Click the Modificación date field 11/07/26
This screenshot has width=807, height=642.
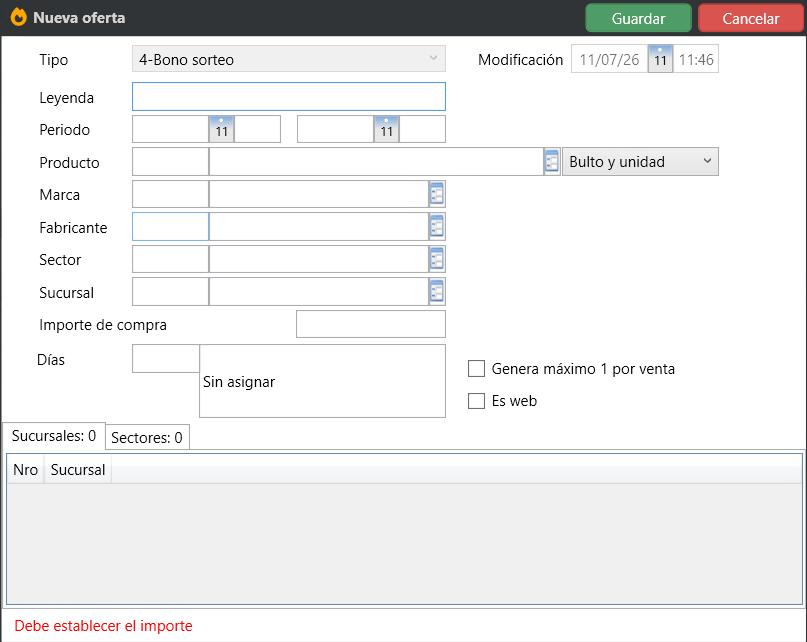[609, 59]
